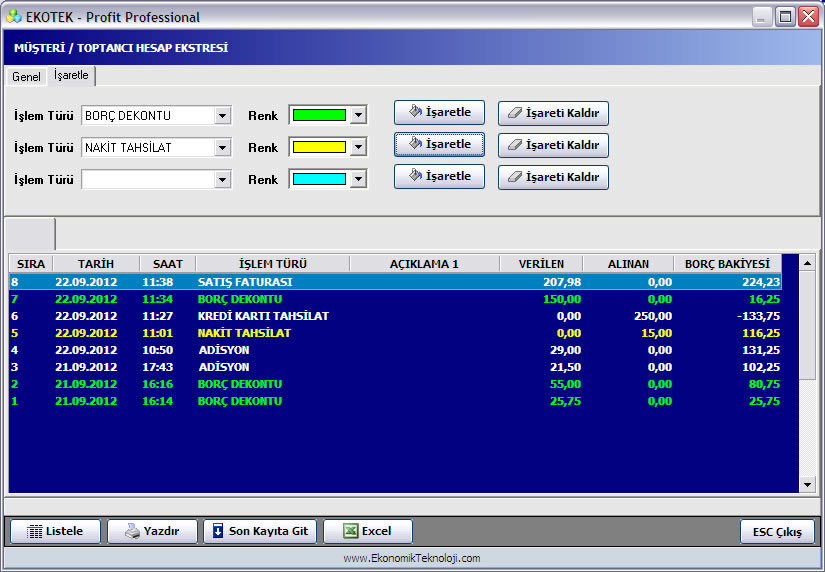This screenshot has width=825, height=572.
Task: Click the ALINAN column header
Action: (x=628, y=264)
